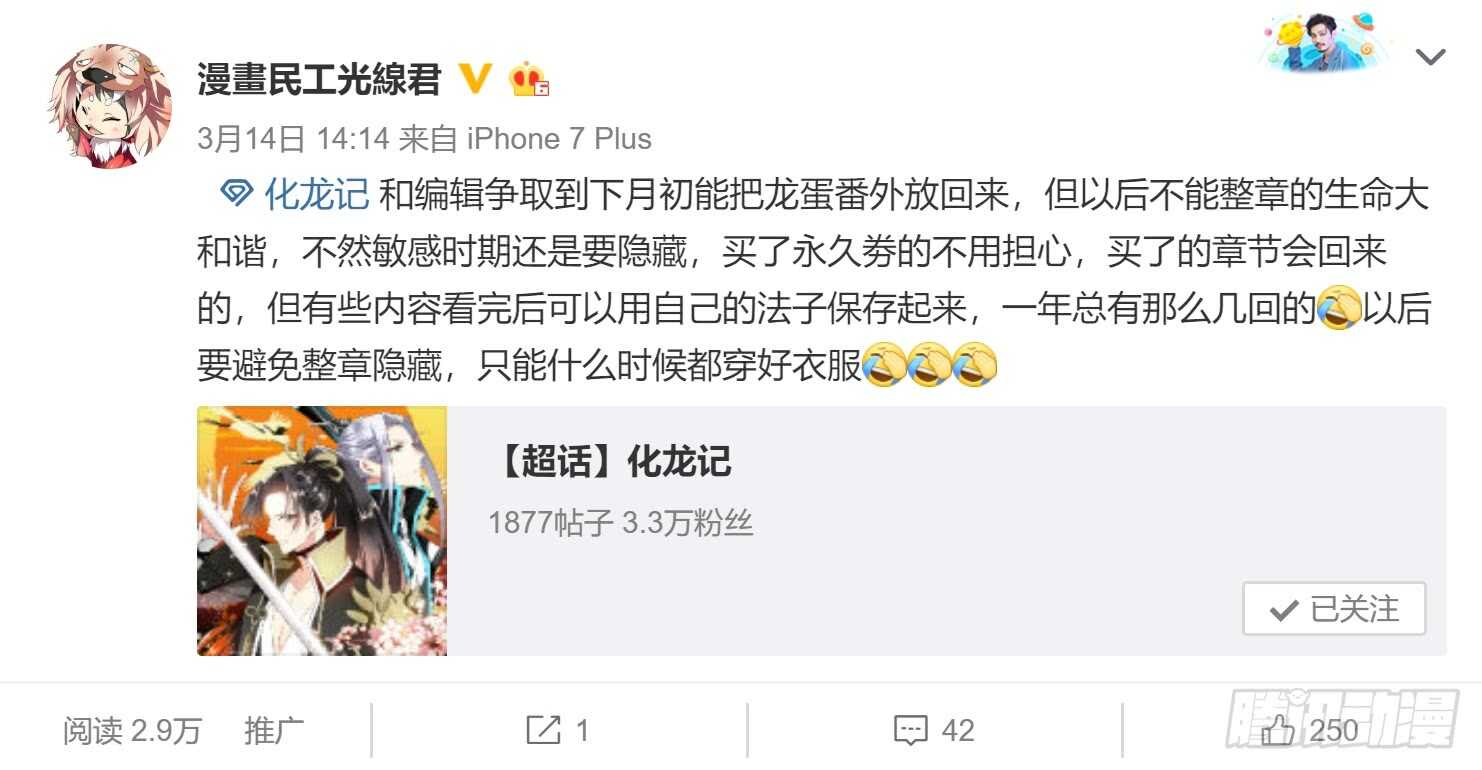1482x770 pixels.
Task: Open the 化龙记 super topic link
Action: (x=316, y=194)
